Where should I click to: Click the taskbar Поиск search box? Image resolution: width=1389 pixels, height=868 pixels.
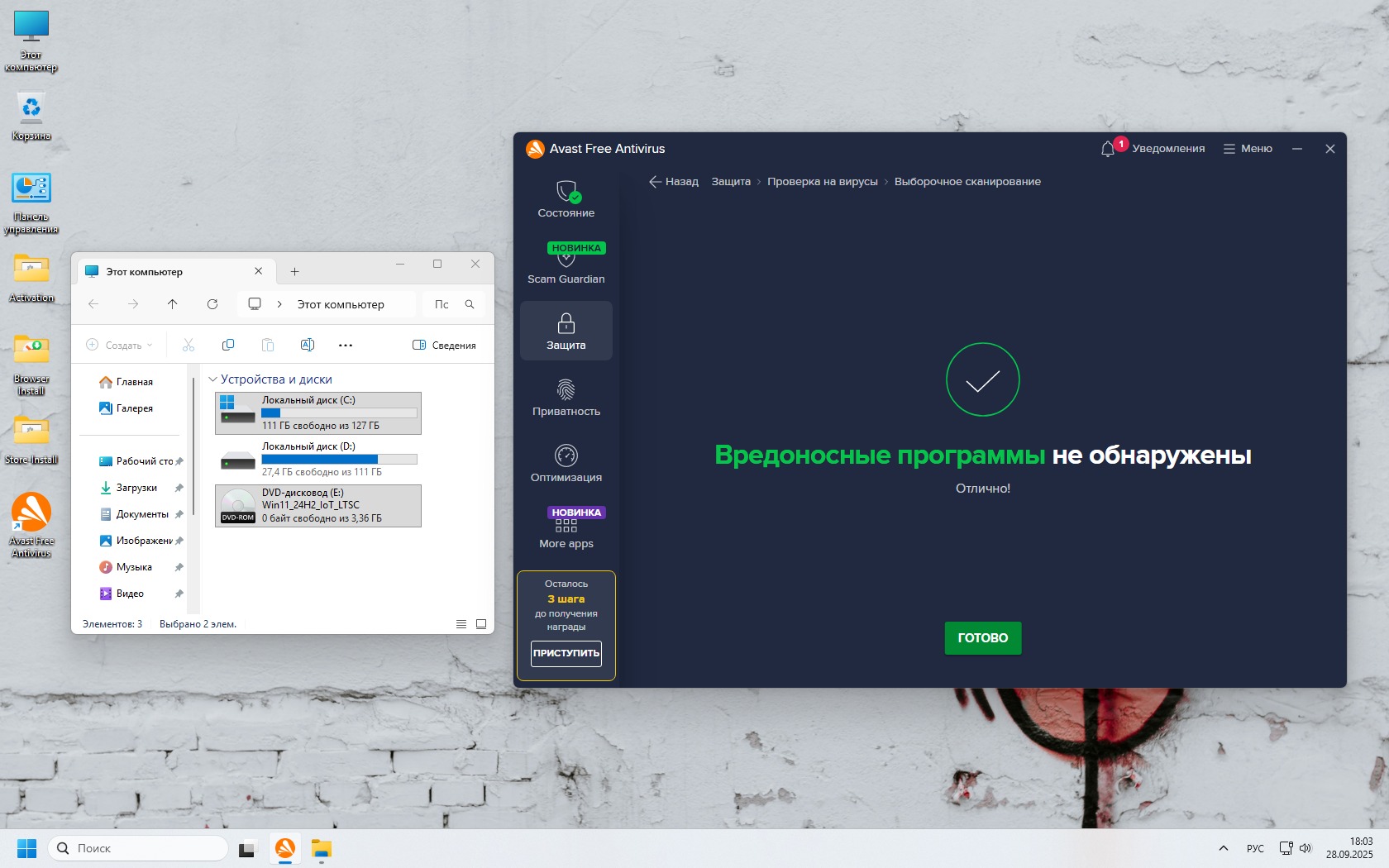138,848
